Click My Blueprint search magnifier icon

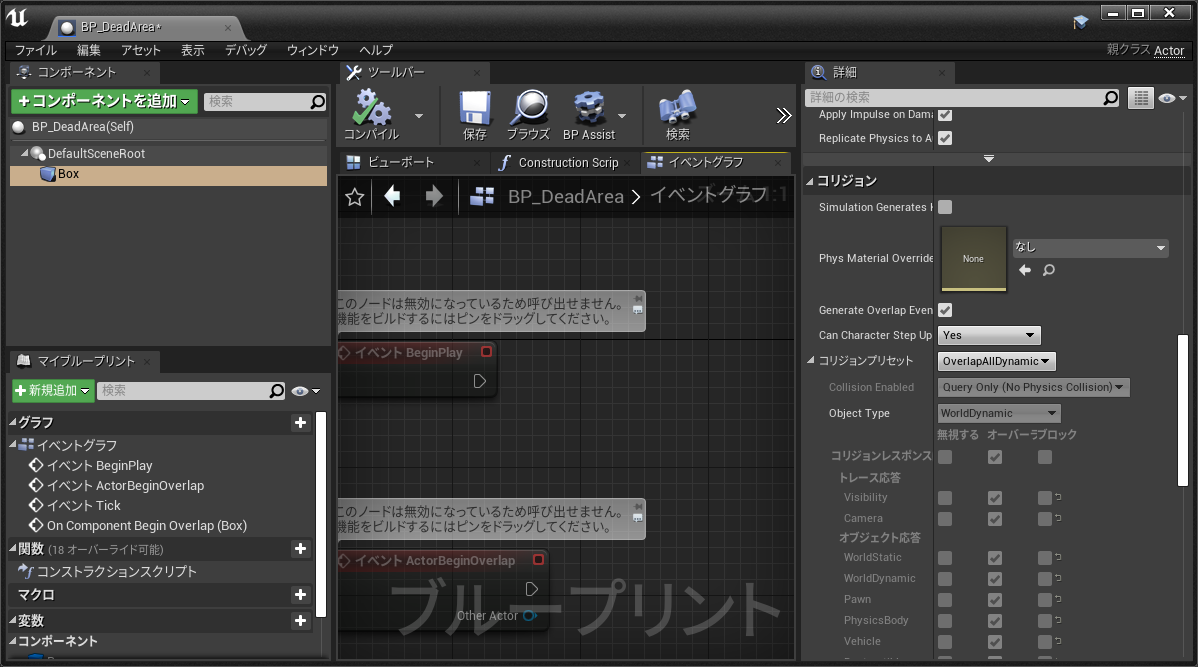point(277,390)
